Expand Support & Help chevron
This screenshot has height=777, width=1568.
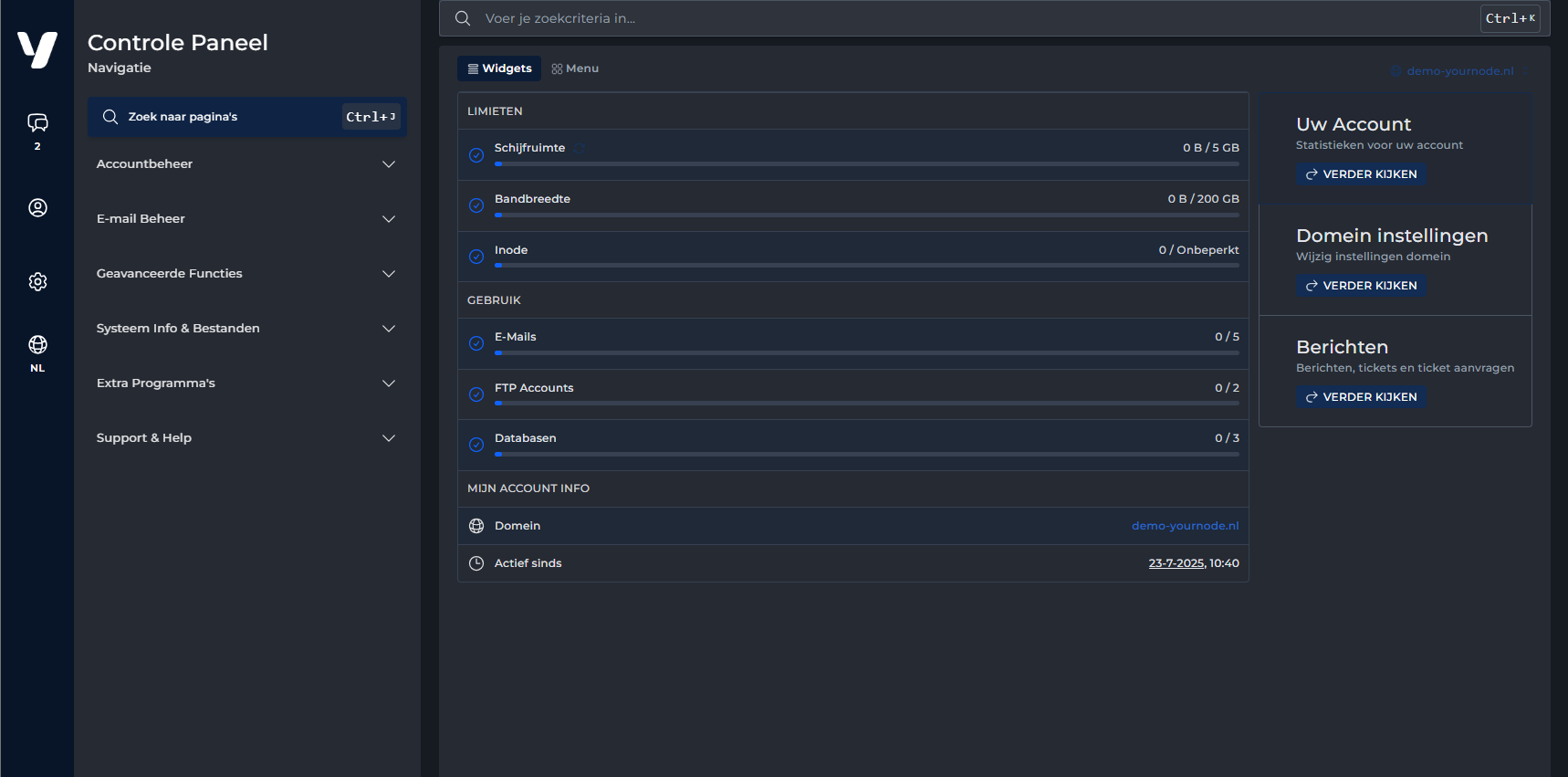coord(389,438)
